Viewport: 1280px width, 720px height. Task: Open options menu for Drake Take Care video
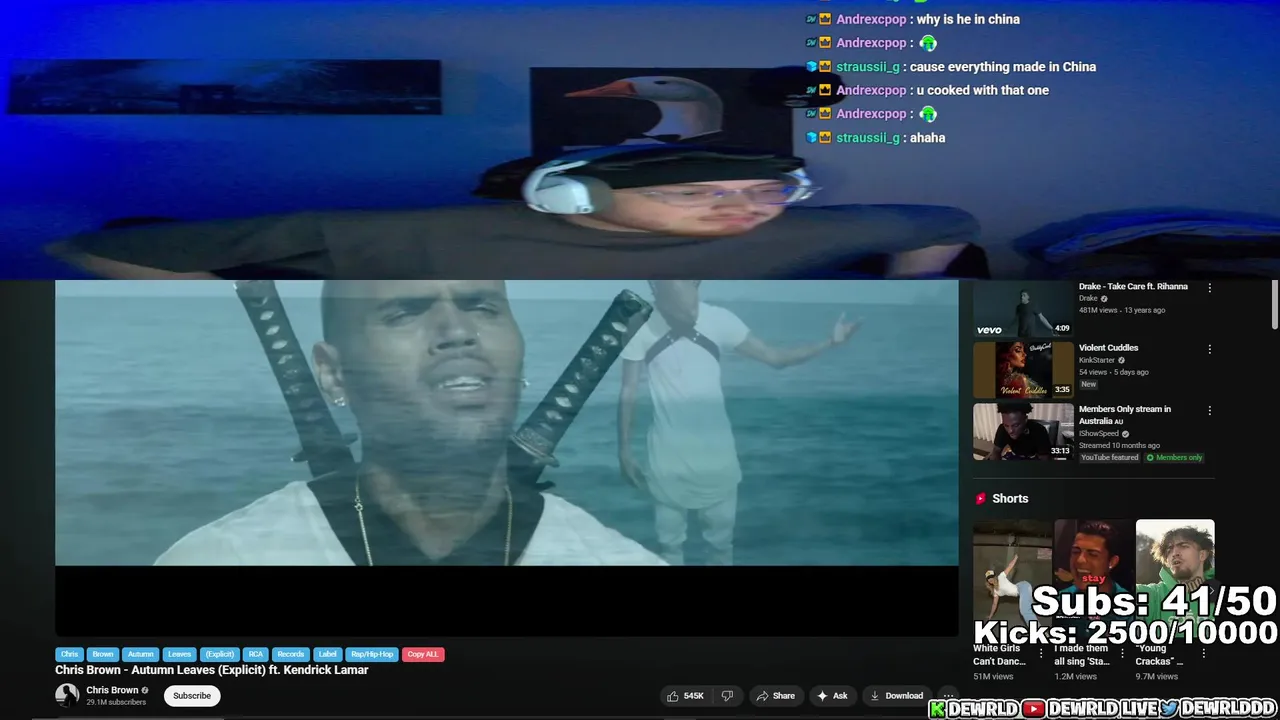click(1209, 288)
